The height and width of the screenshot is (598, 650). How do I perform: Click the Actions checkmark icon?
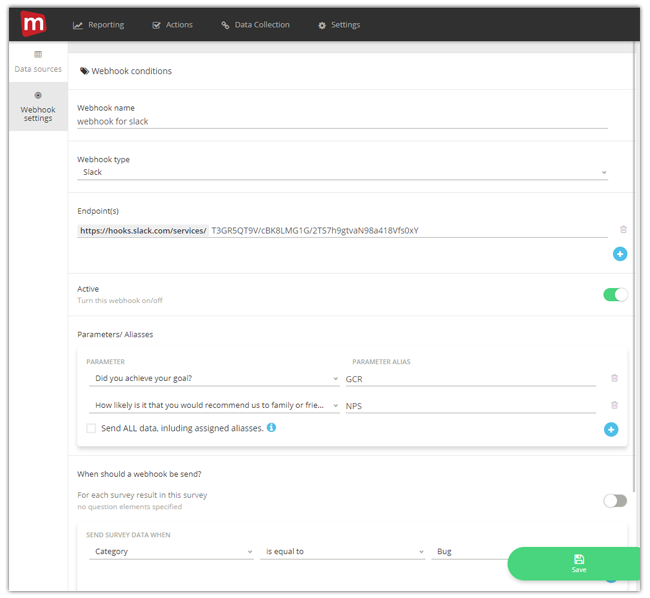click(x=156, y=26)
